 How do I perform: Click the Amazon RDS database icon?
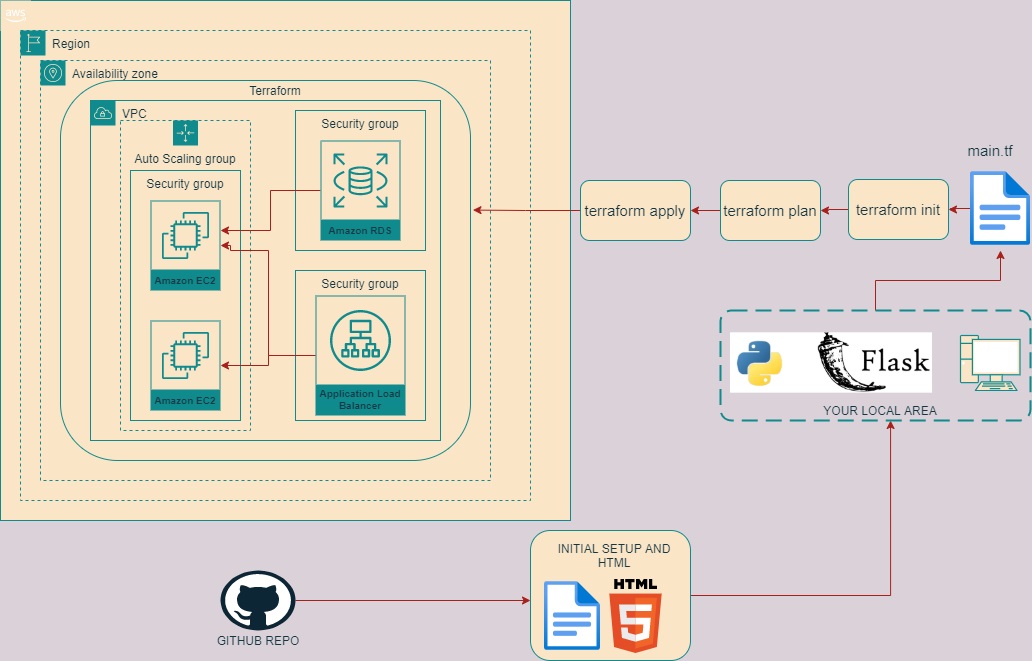360,190
